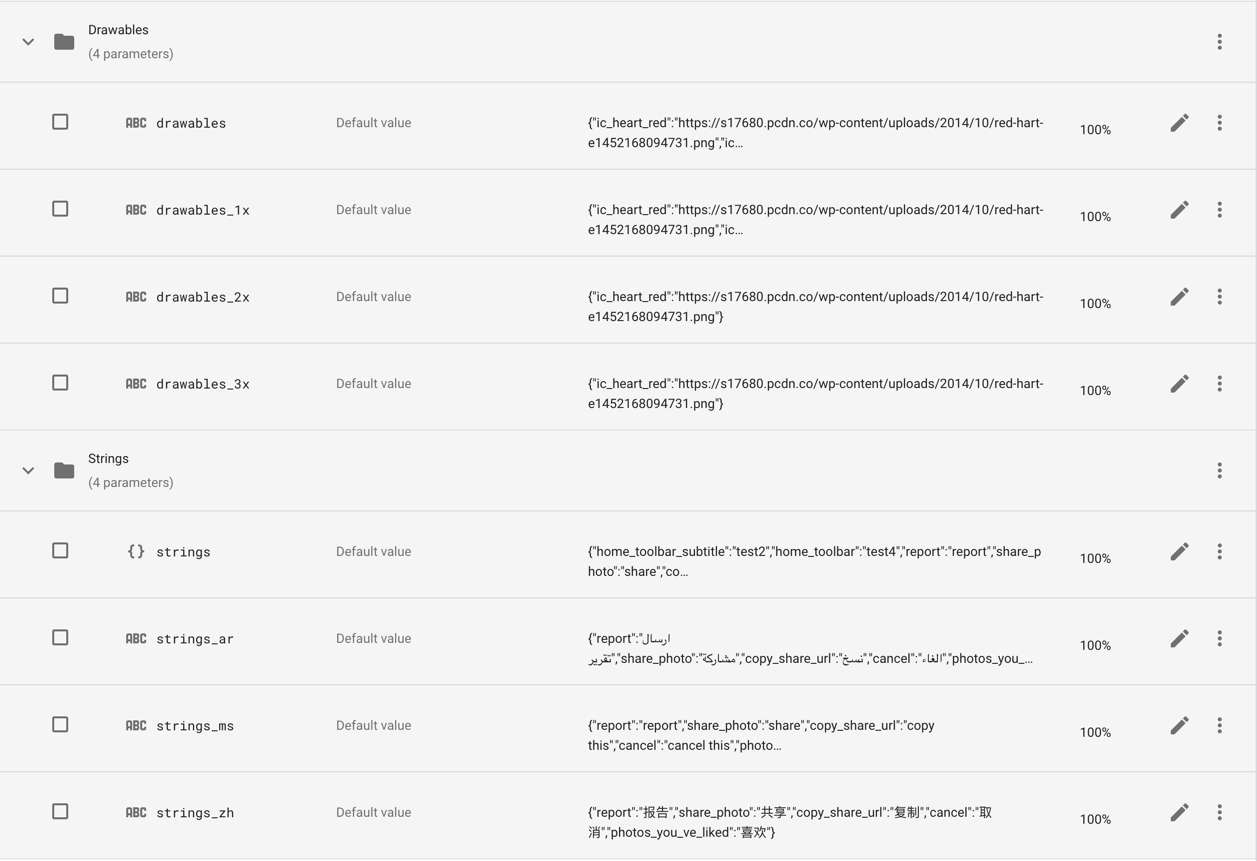The image size is (1257, 861).
Task: Collapse the Strings group chevron
Action: coord(28,471)
